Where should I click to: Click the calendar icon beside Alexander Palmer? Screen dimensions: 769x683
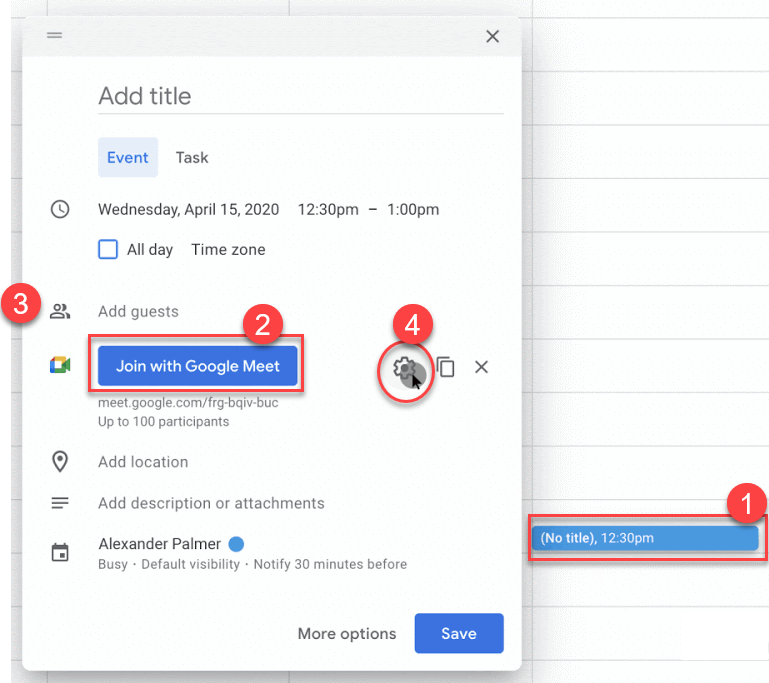point(60,553)
